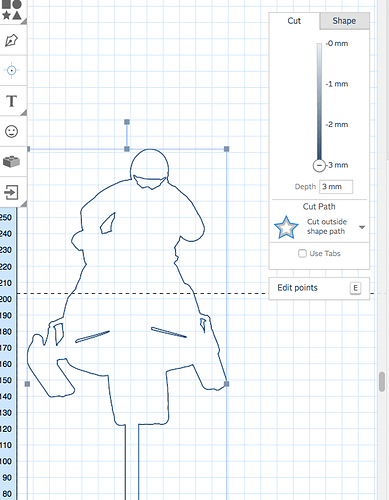
Task: Click the Depth input field
Action: (336, 187)
